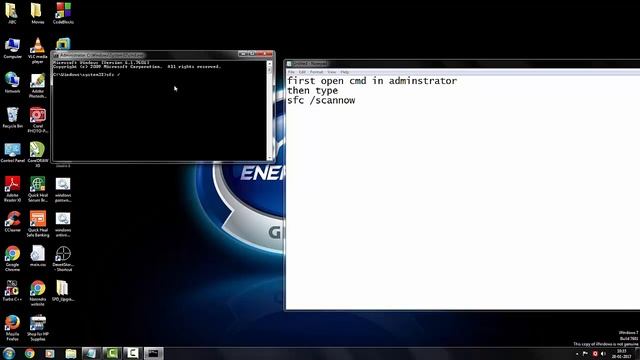Show hidden system tray icons
640x360 pixels.
click(577, 354)
